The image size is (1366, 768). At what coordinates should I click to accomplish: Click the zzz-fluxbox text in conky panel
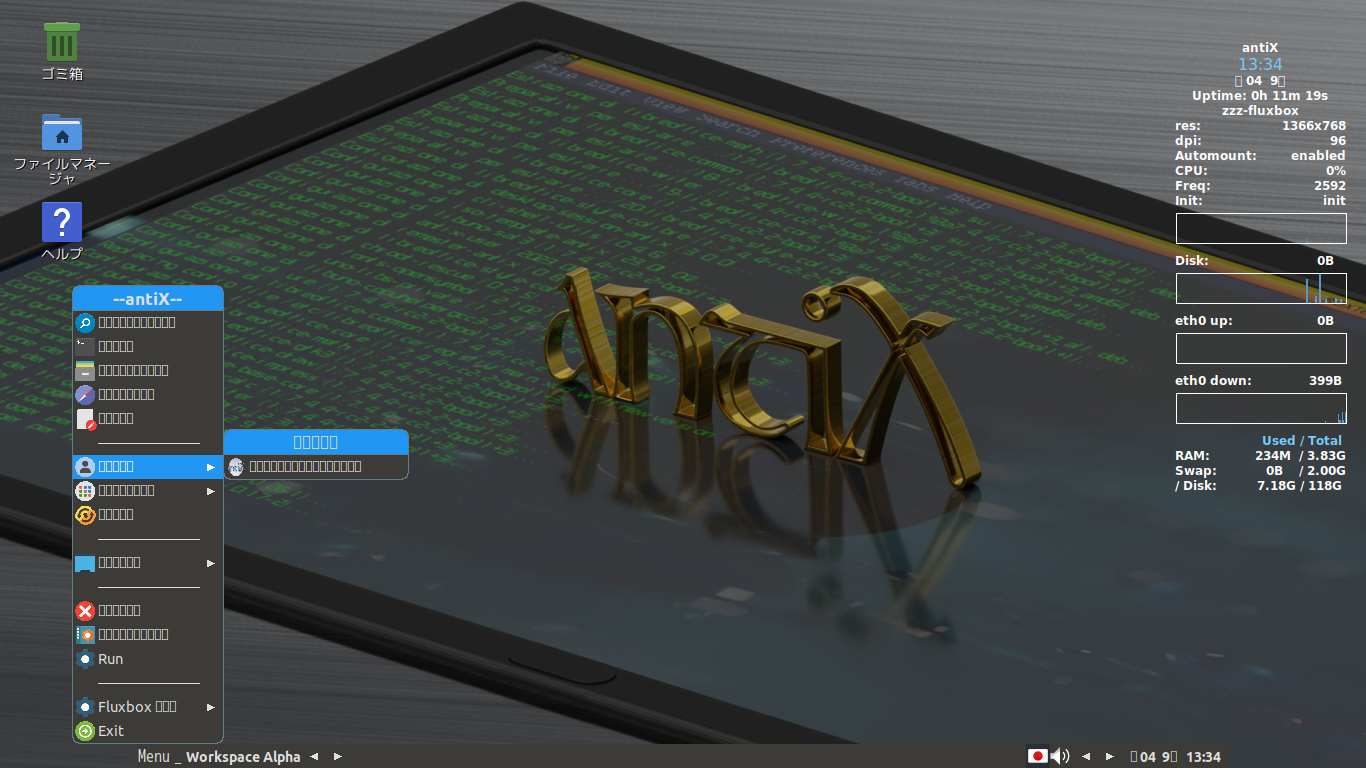pyautogui.click(x=1260, y=111)
